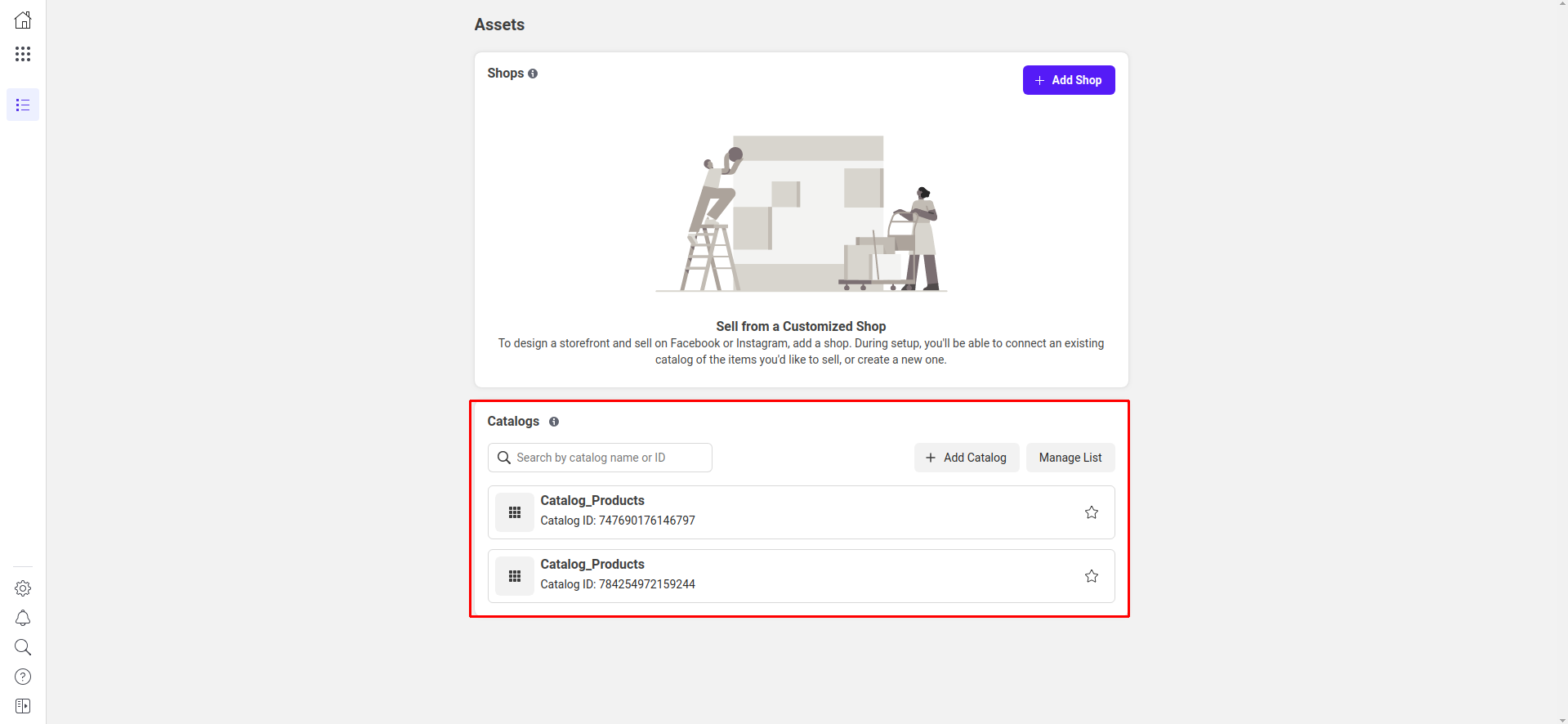Open the all tools grid menu

[23, 54]
